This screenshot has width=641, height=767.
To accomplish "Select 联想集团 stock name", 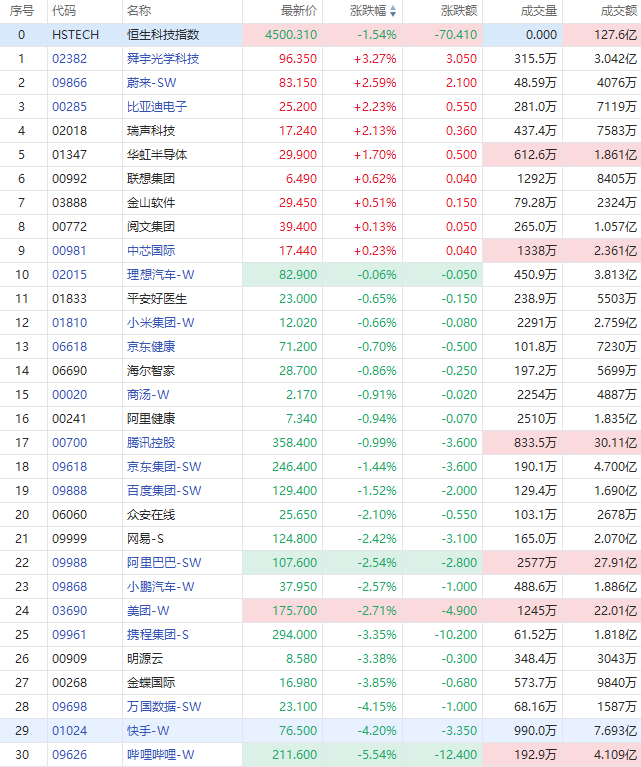I will point(151,179).
